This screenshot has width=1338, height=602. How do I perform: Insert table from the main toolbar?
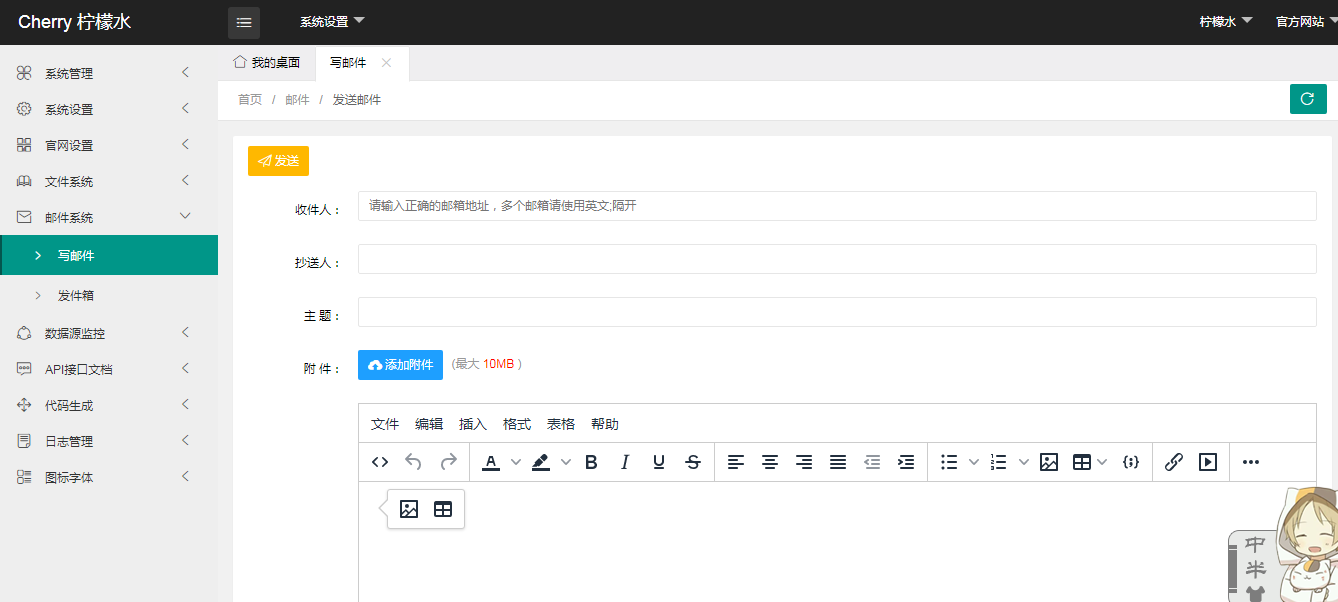tap(1082, 462)
